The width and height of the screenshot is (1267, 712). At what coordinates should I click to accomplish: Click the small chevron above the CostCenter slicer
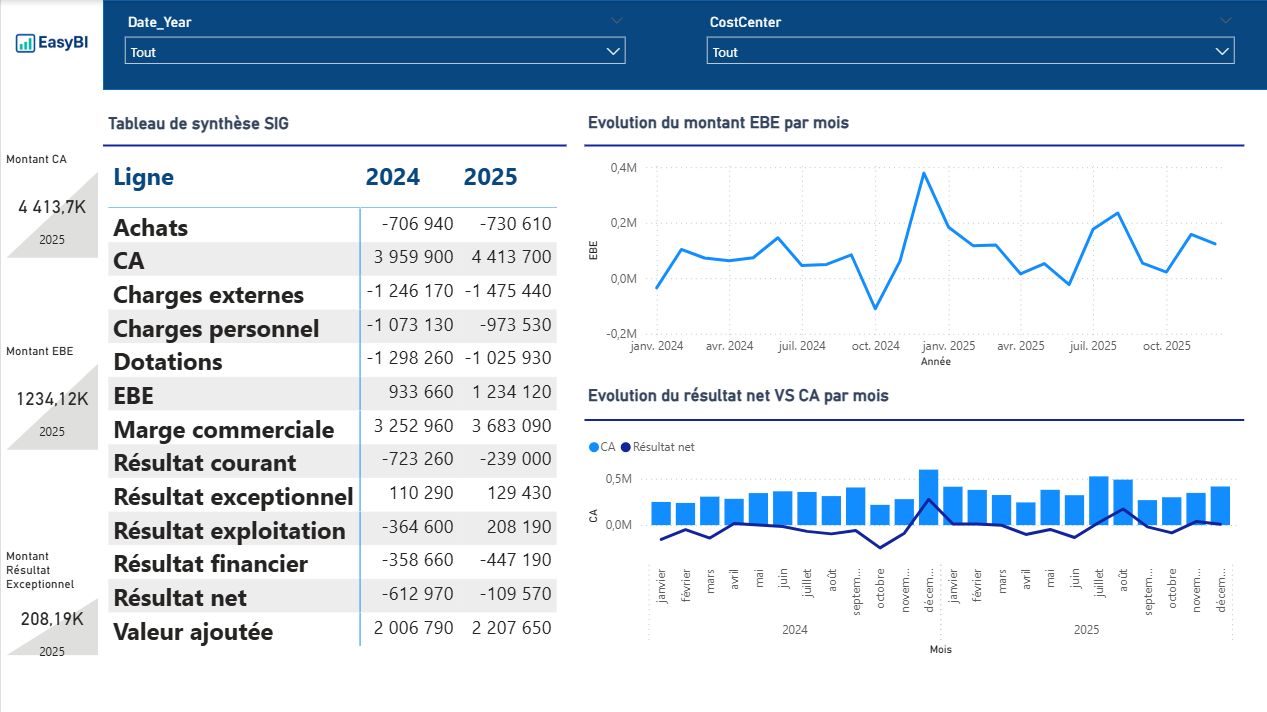[1226, 20]
